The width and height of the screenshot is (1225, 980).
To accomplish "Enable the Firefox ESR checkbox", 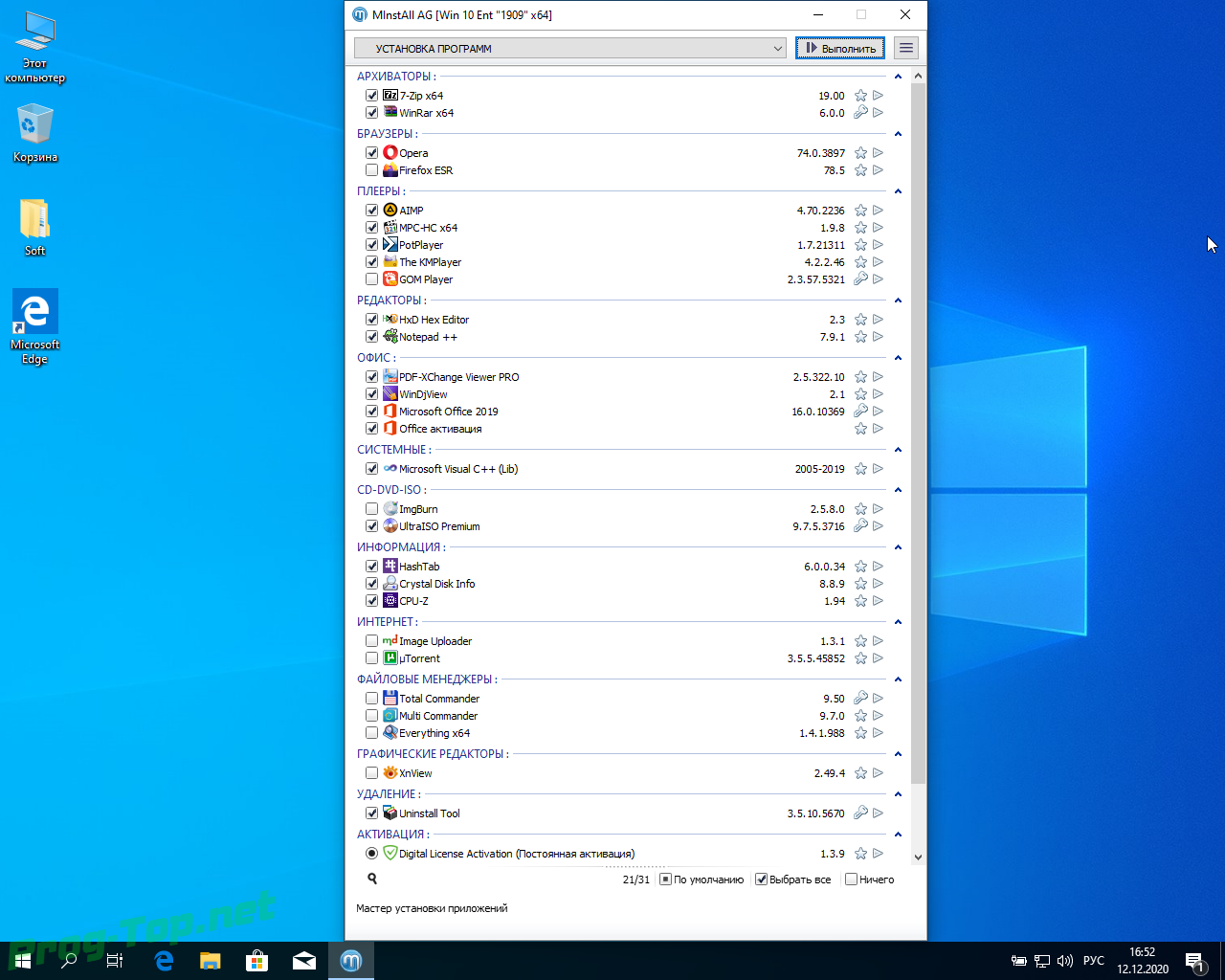I will [x=371, y=170].
